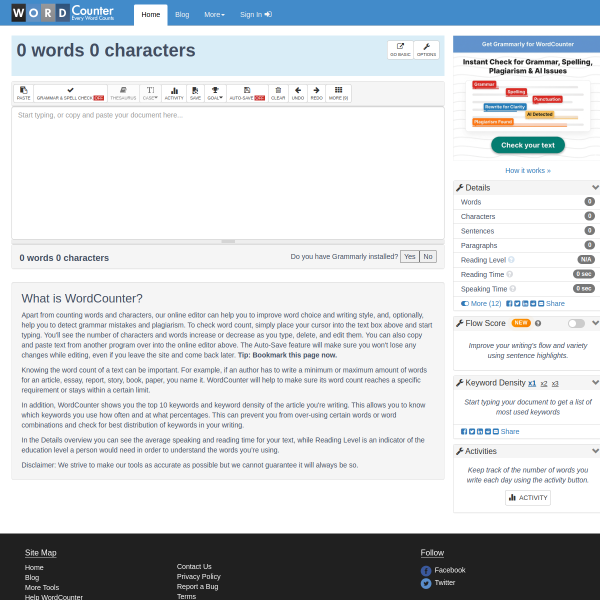Collapse the Flow Score panel chevron

tap(595, 323)
